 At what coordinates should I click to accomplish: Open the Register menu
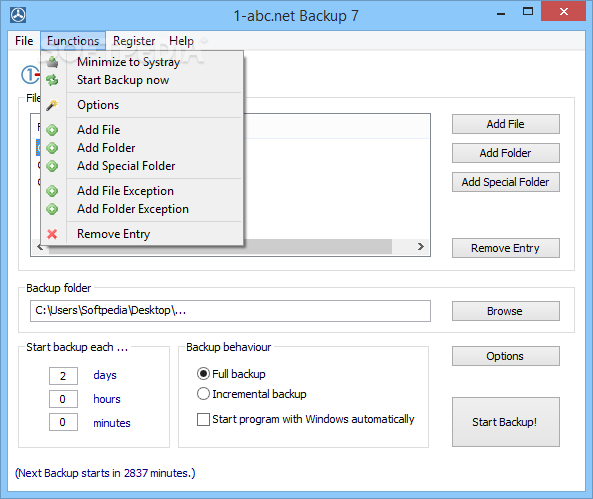pyautogui.click(x=134, y=40)
